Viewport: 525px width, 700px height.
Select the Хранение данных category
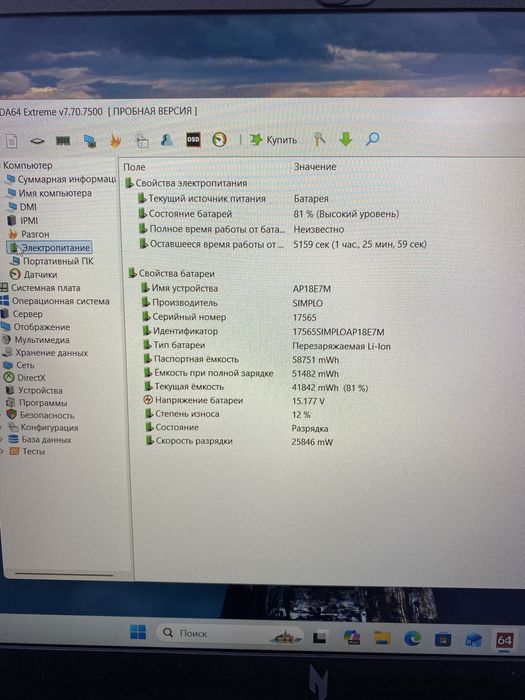click(x=45, y=353)
